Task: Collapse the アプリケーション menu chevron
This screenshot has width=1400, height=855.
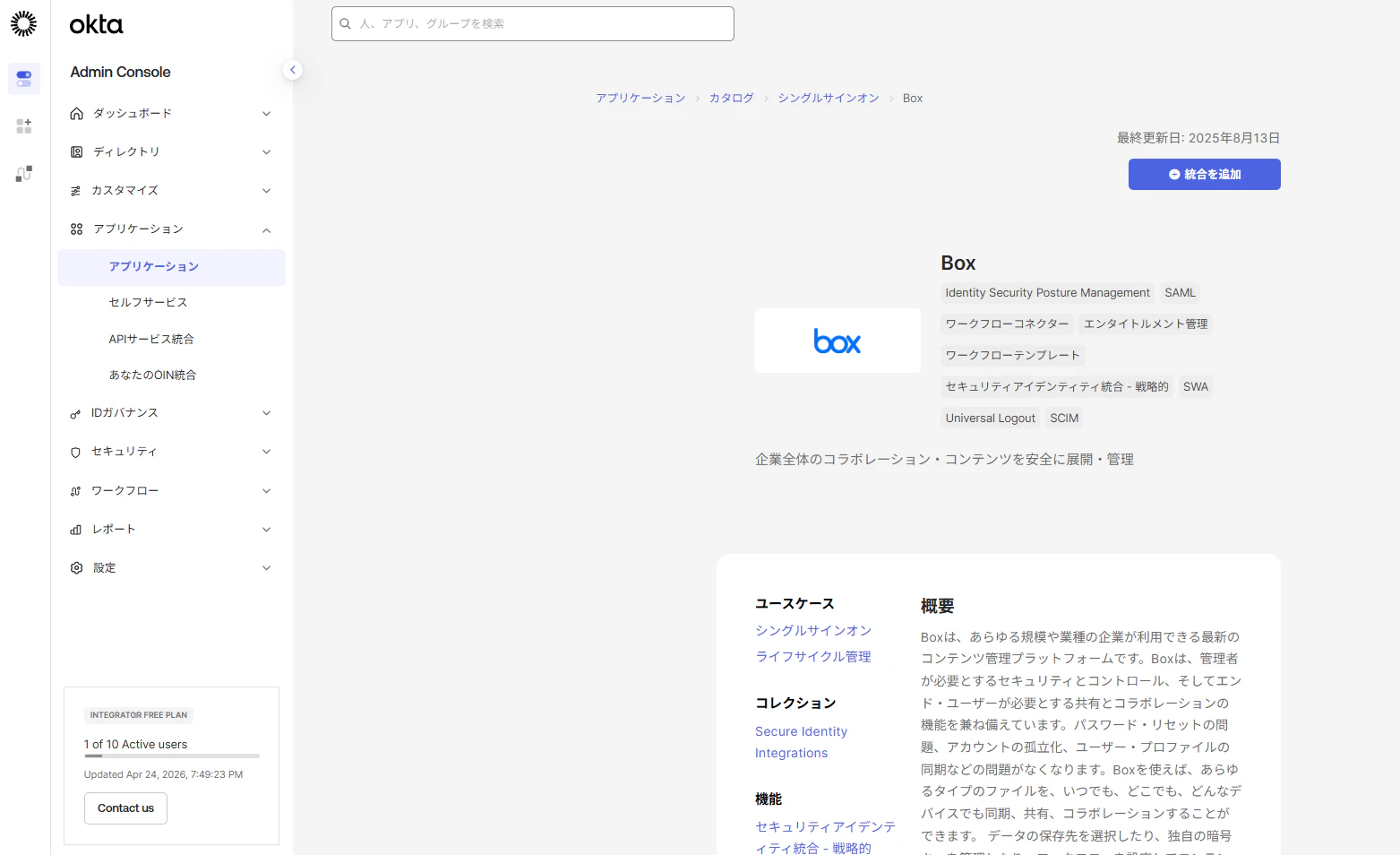Action: (266, 230)
